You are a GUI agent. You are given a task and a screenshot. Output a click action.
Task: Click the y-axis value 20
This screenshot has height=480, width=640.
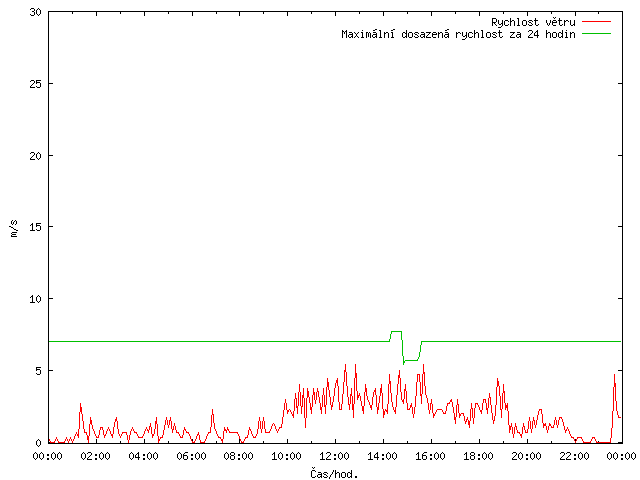click(x=36, y=156)
